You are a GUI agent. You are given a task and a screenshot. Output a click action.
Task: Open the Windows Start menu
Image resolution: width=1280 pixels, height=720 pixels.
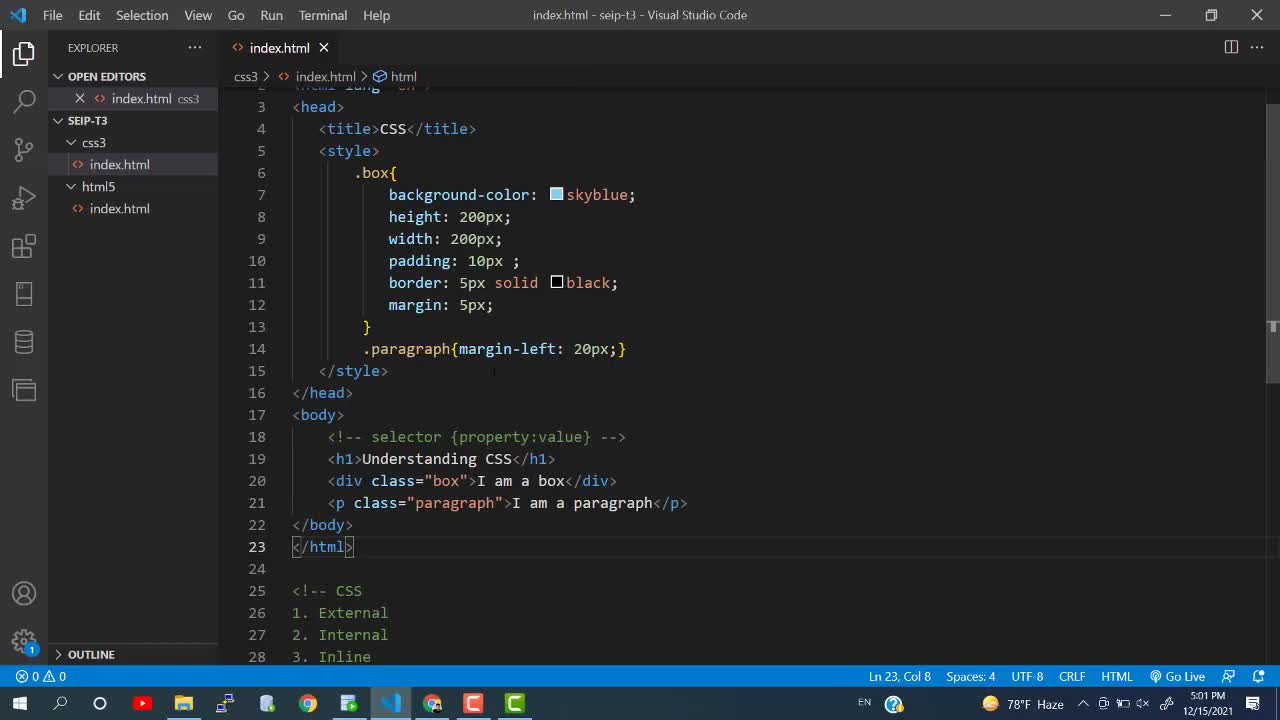pos(19,704)
